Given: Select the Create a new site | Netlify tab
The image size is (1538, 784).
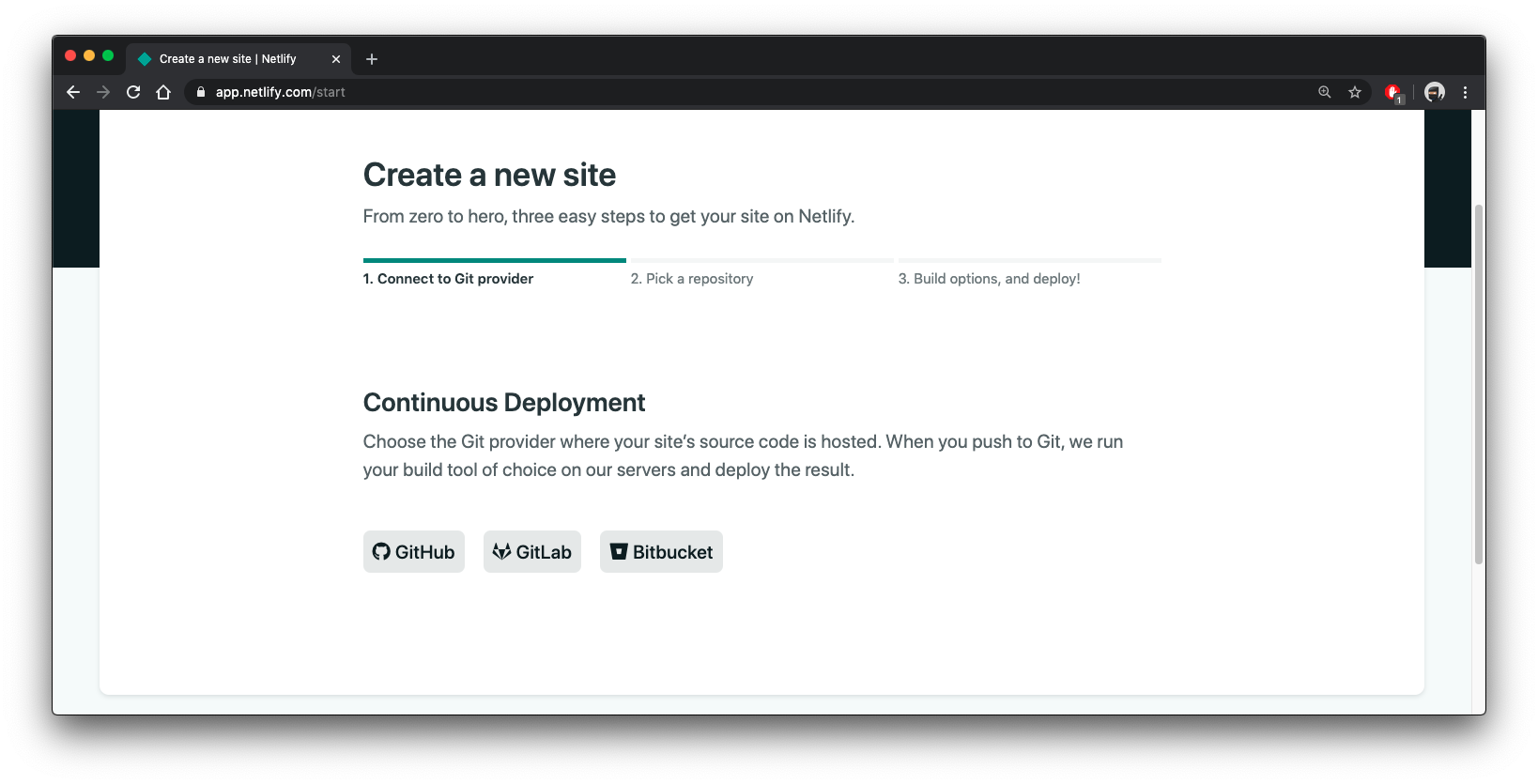Looking at the screenshot, I should [x=238, y=59].
